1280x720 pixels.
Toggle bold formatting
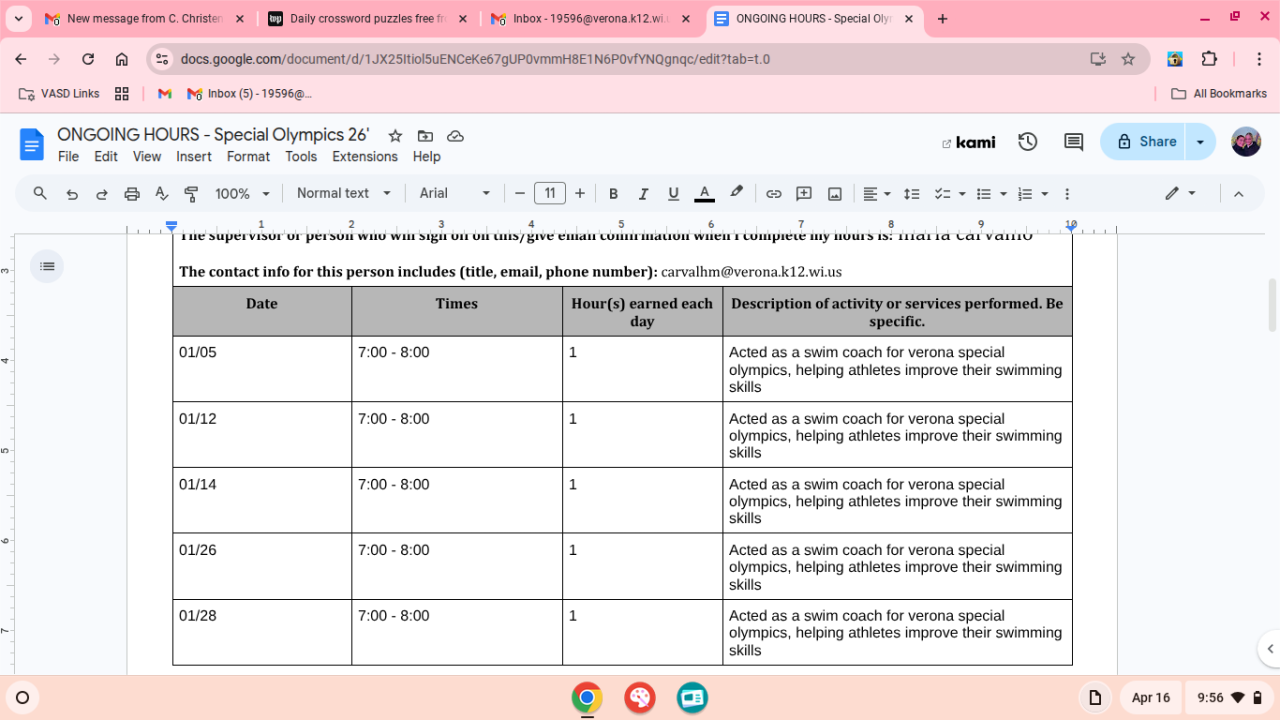pyautogui.click(x=613, y=194)
